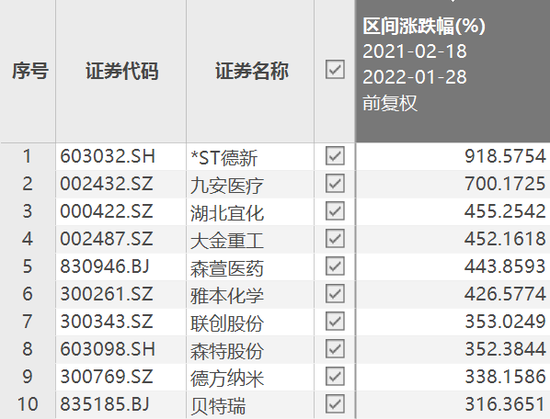
Task: Toggle checkbox in 森特股份 row
Action: point(335,349)
